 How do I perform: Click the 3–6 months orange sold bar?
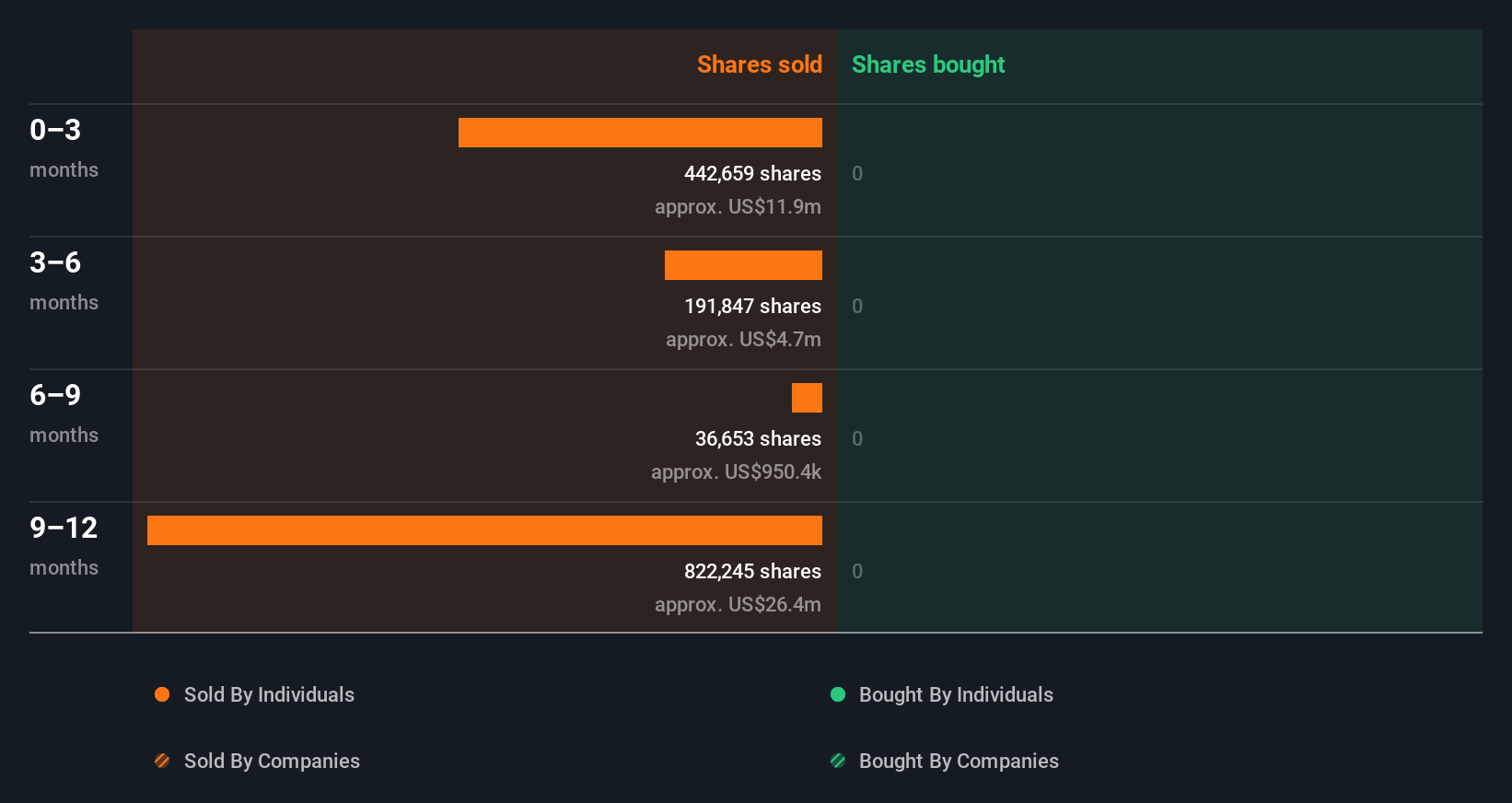pos(743,265)
